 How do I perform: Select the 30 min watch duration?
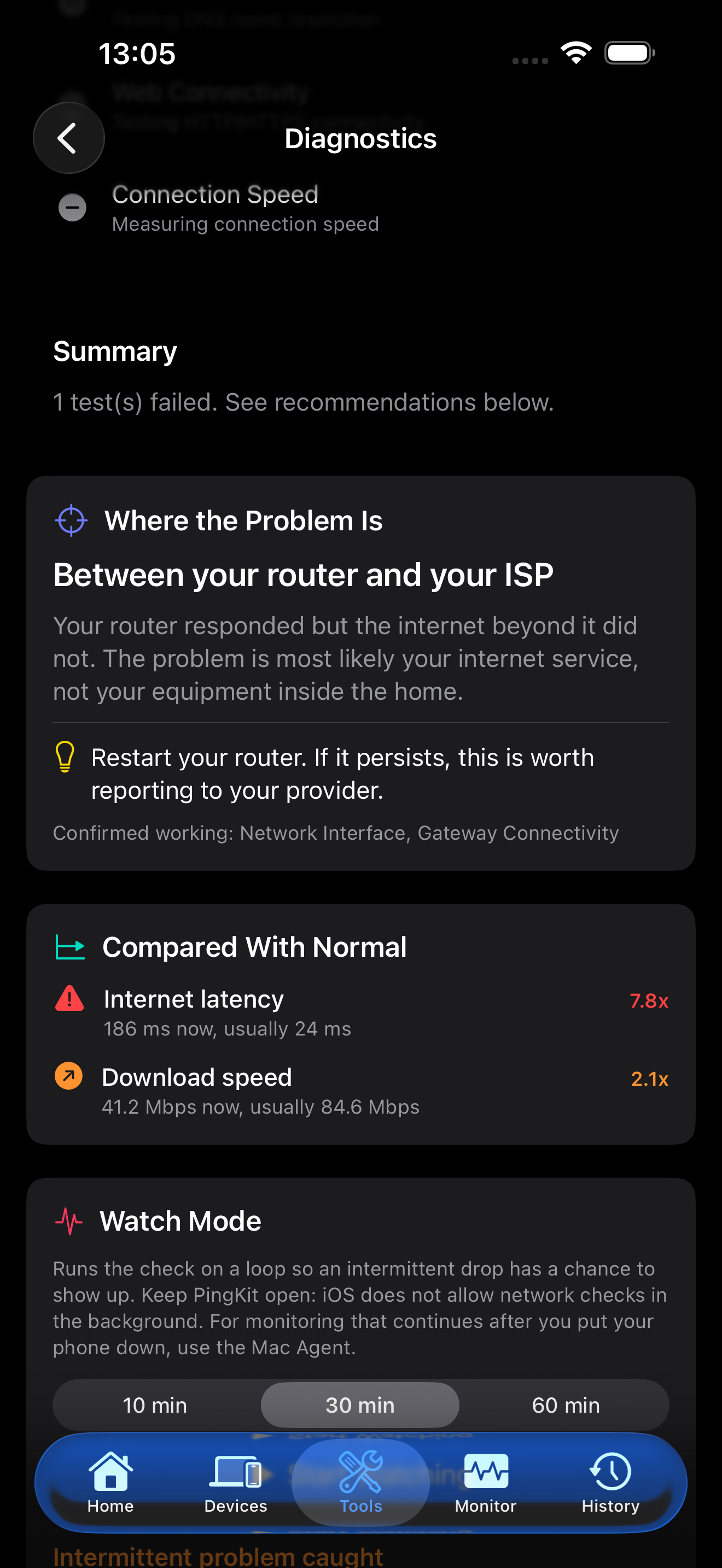(360, 1405)
